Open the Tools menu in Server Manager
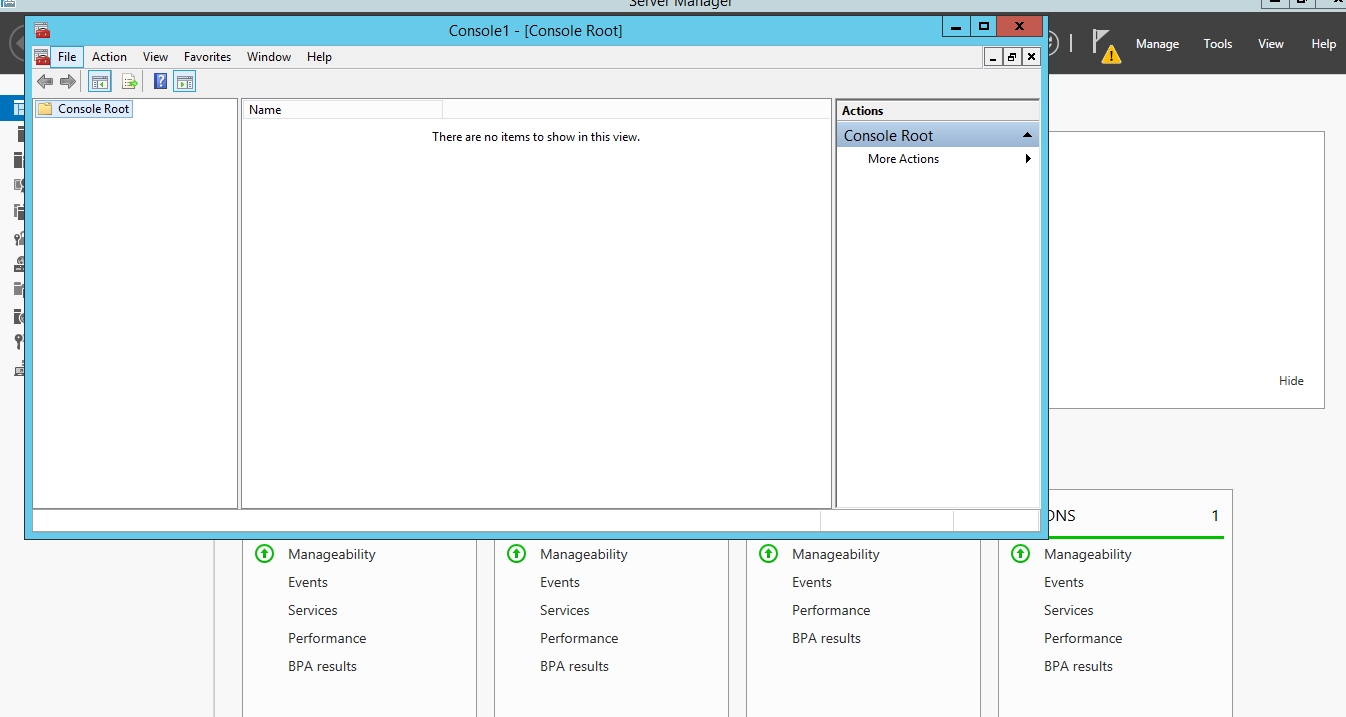This screenshot has width=1346, height=717. point(1217,44)
